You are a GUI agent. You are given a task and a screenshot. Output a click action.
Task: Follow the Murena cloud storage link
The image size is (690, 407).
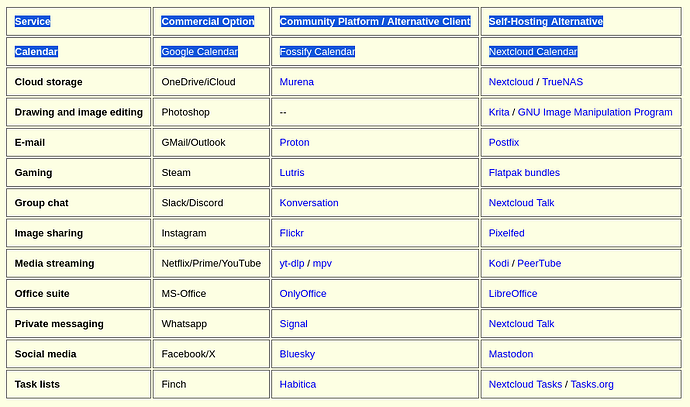coord(297,82)
